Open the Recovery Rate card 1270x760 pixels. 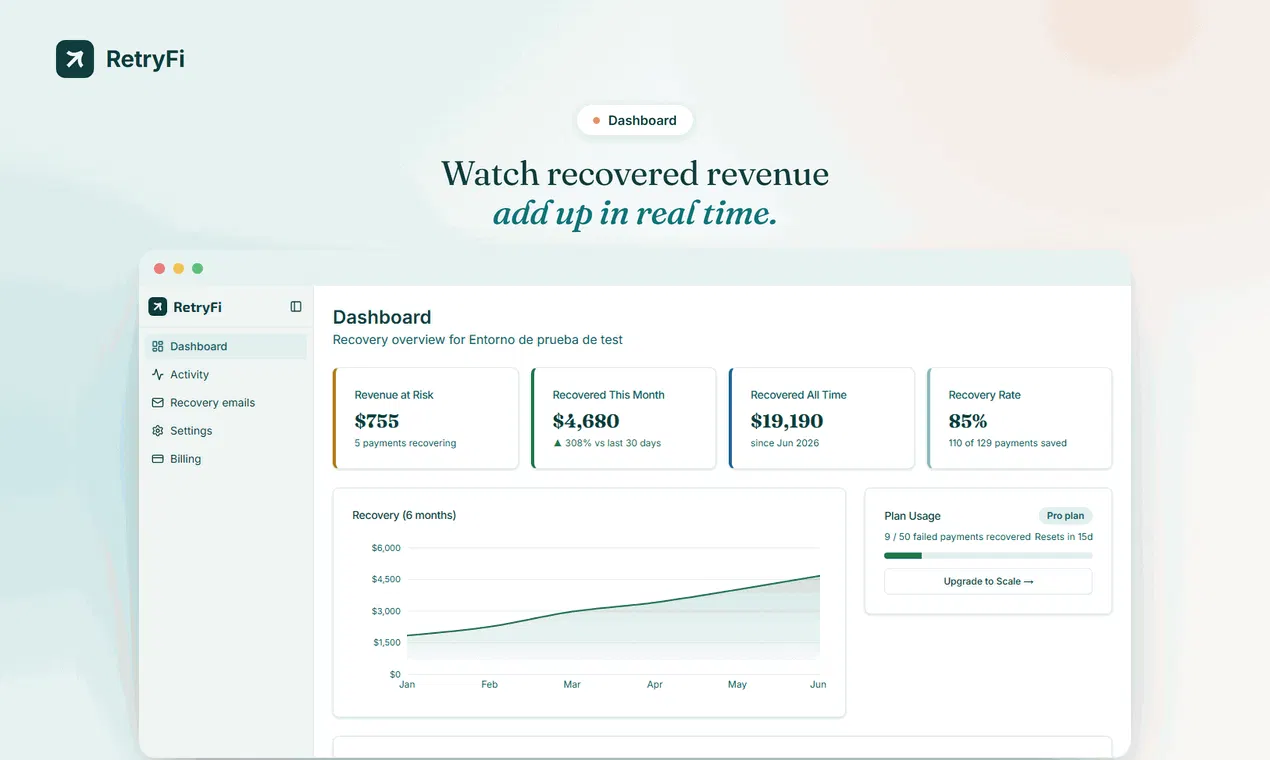click(1020, 418)
